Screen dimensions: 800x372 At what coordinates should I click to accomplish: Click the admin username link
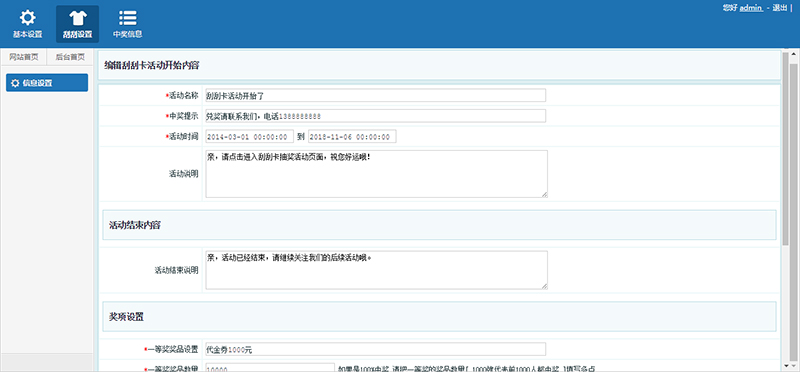click(x=751, y=8)
